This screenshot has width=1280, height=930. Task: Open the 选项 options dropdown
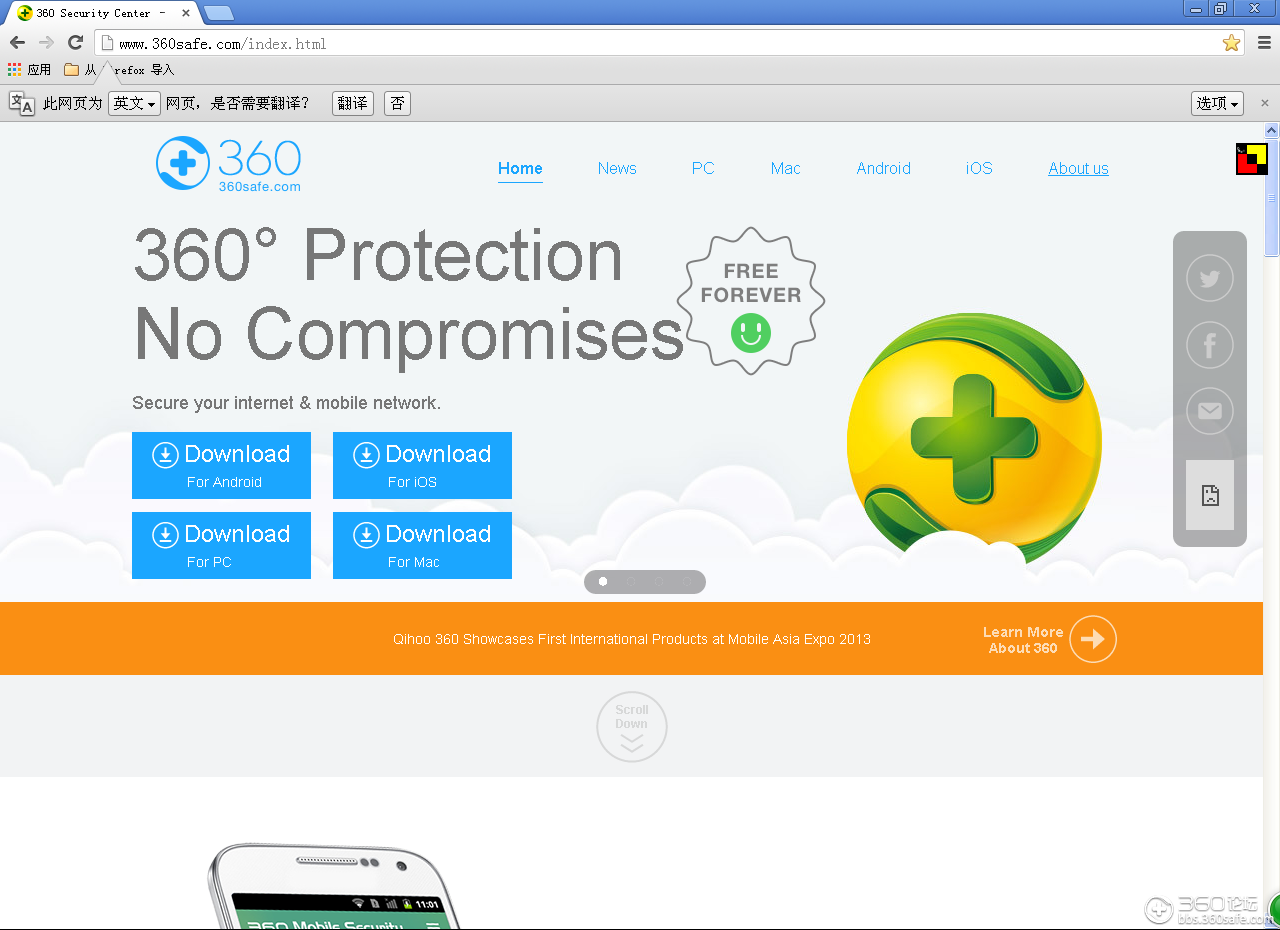(1217, 103)
